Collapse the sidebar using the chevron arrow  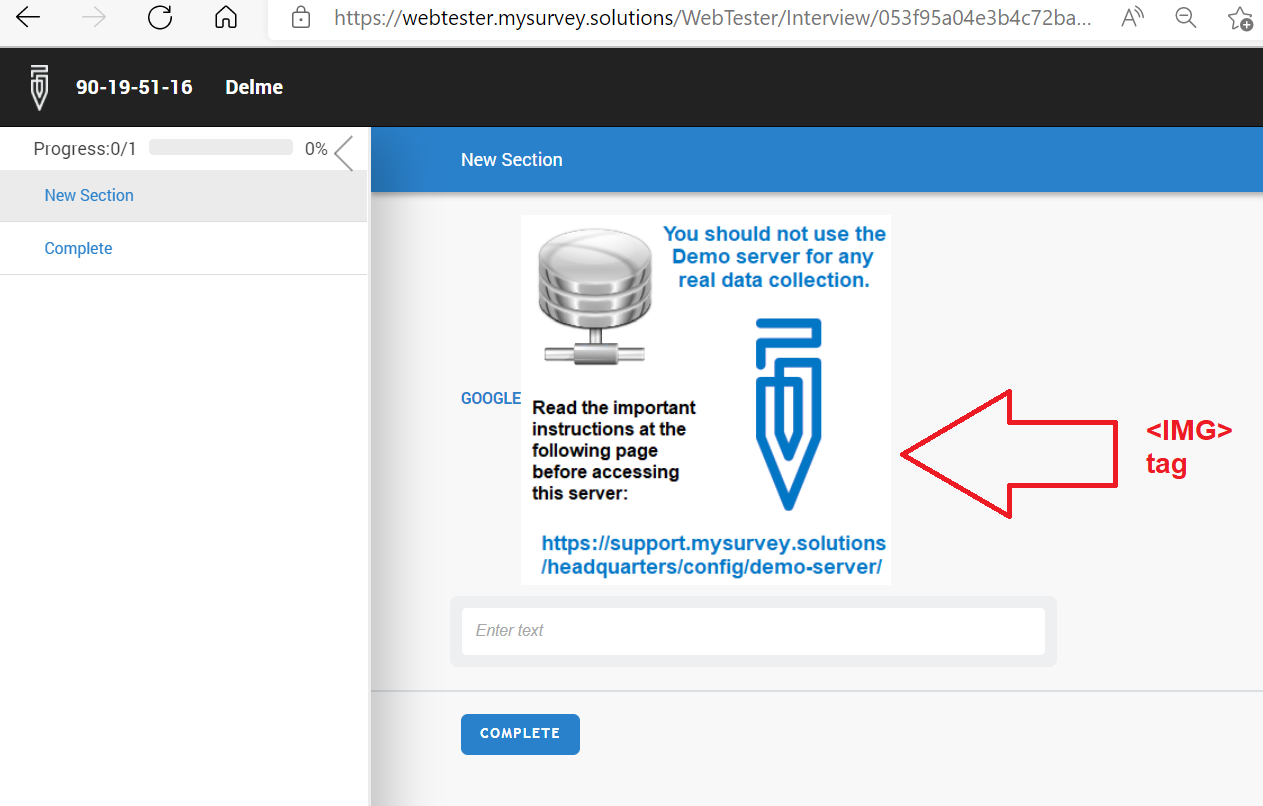343,152
